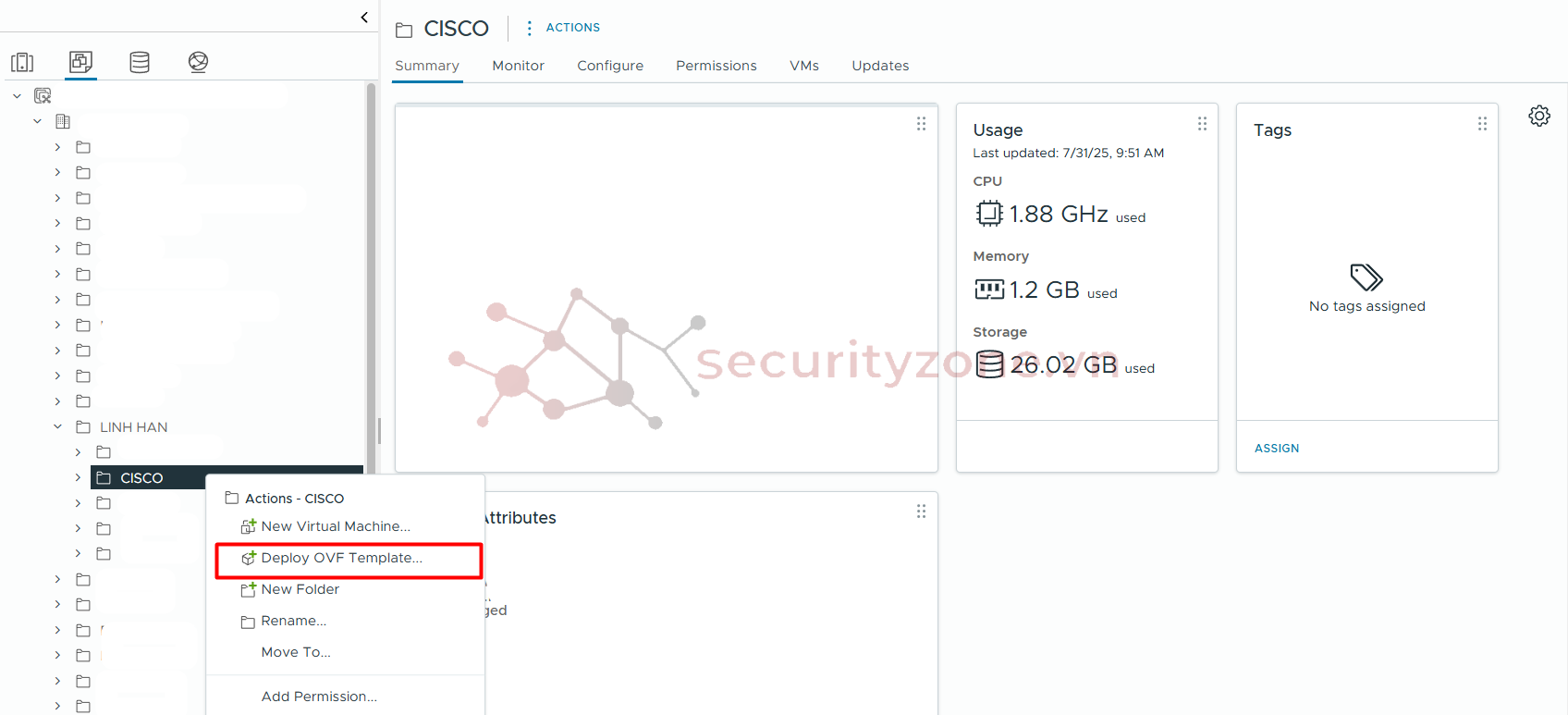Open the Hosts and Clusters inventory view
This screenshot has height=715, width=1568.
tap(22, 62)
